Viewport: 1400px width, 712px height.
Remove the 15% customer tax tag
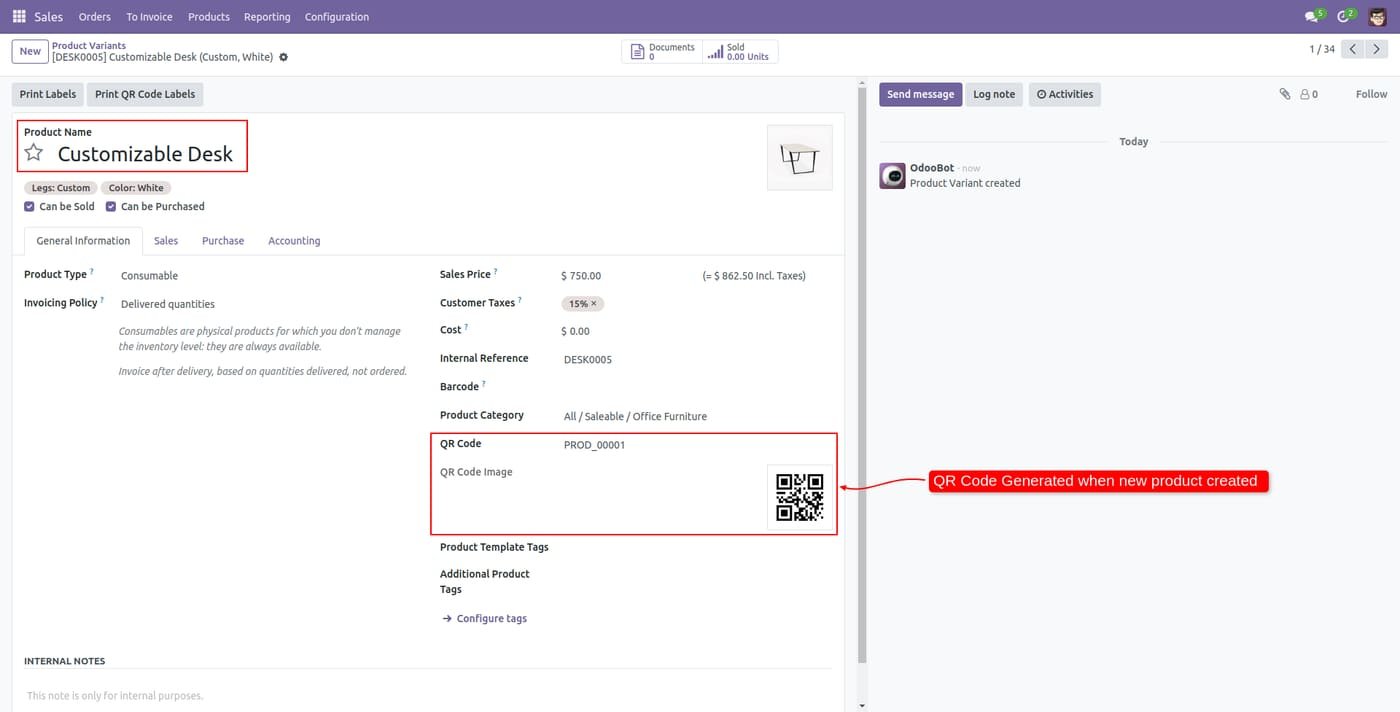tap(594, 304)
